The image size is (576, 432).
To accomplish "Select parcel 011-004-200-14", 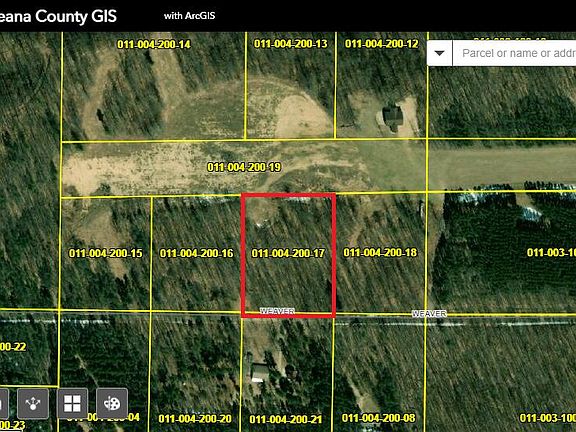I will pos(154,44).
